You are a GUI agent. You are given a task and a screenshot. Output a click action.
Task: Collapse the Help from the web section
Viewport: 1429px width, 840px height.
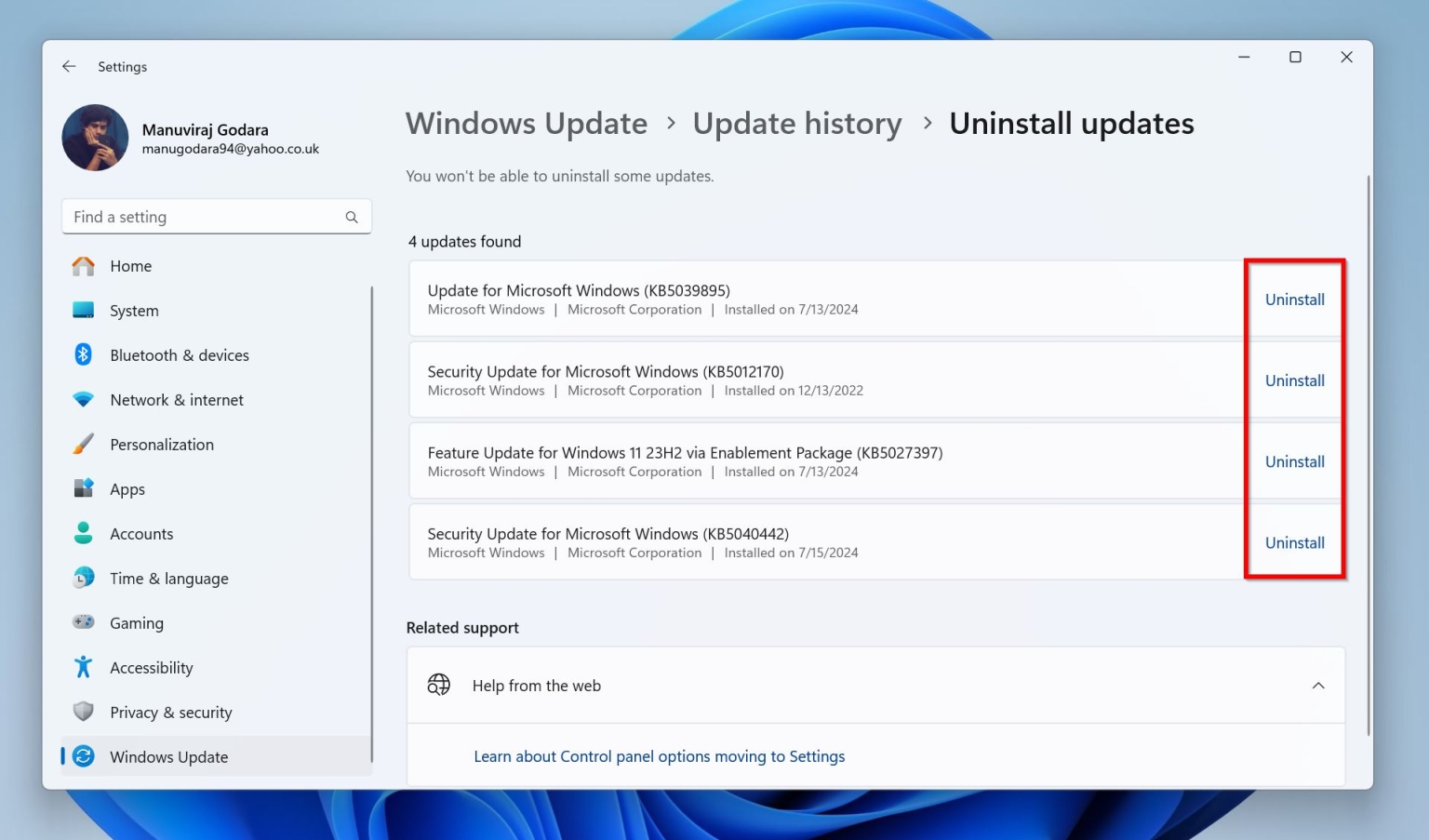coord(1317,686)
